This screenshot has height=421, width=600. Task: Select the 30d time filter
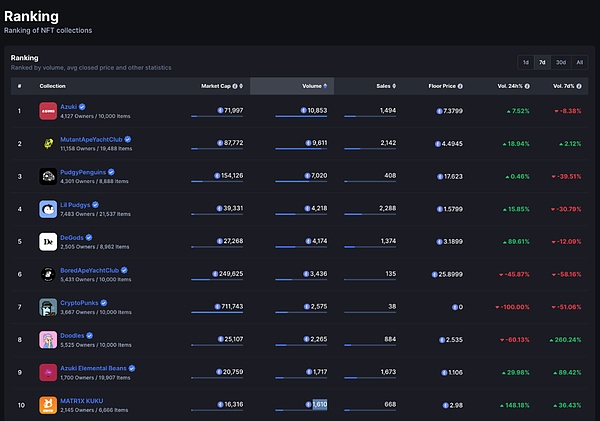click(560, 62)
